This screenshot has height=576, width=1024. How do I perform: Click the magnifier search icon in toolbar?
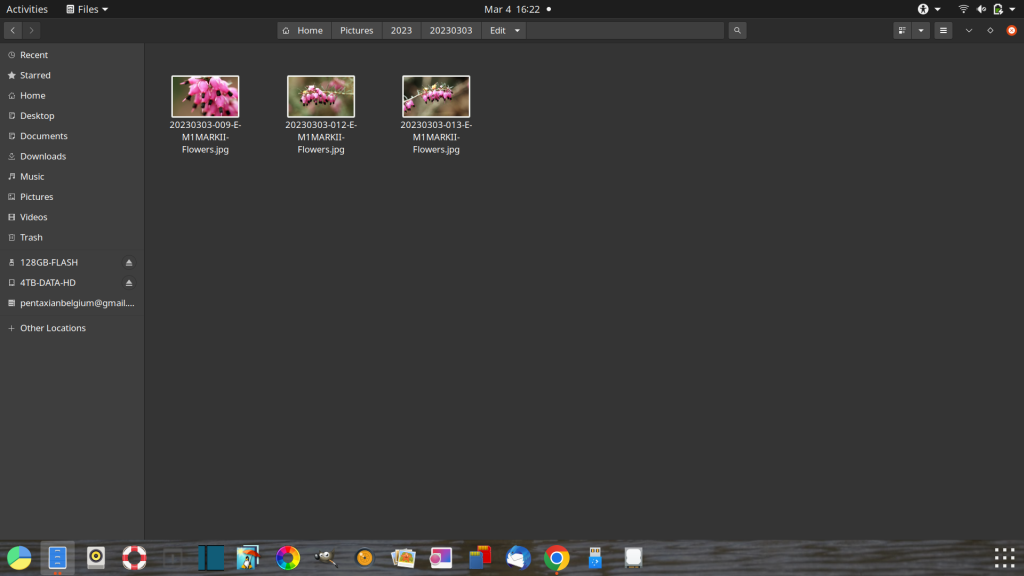(737, 31)
